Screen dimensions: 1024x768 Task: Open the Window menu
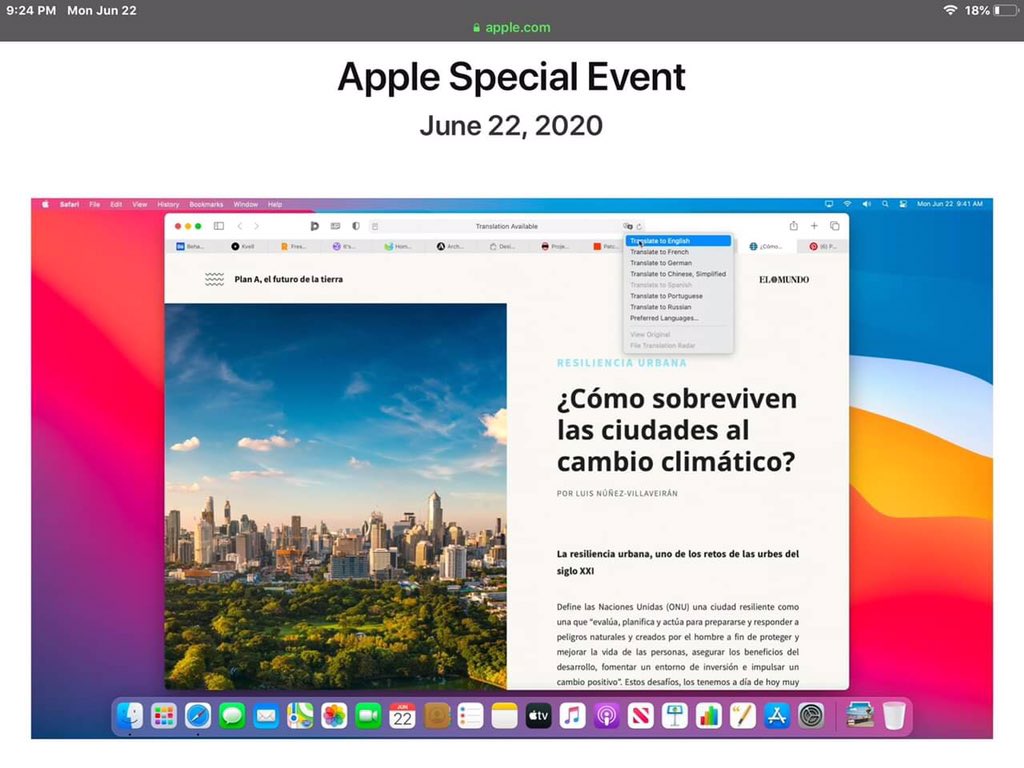point(246,204)
